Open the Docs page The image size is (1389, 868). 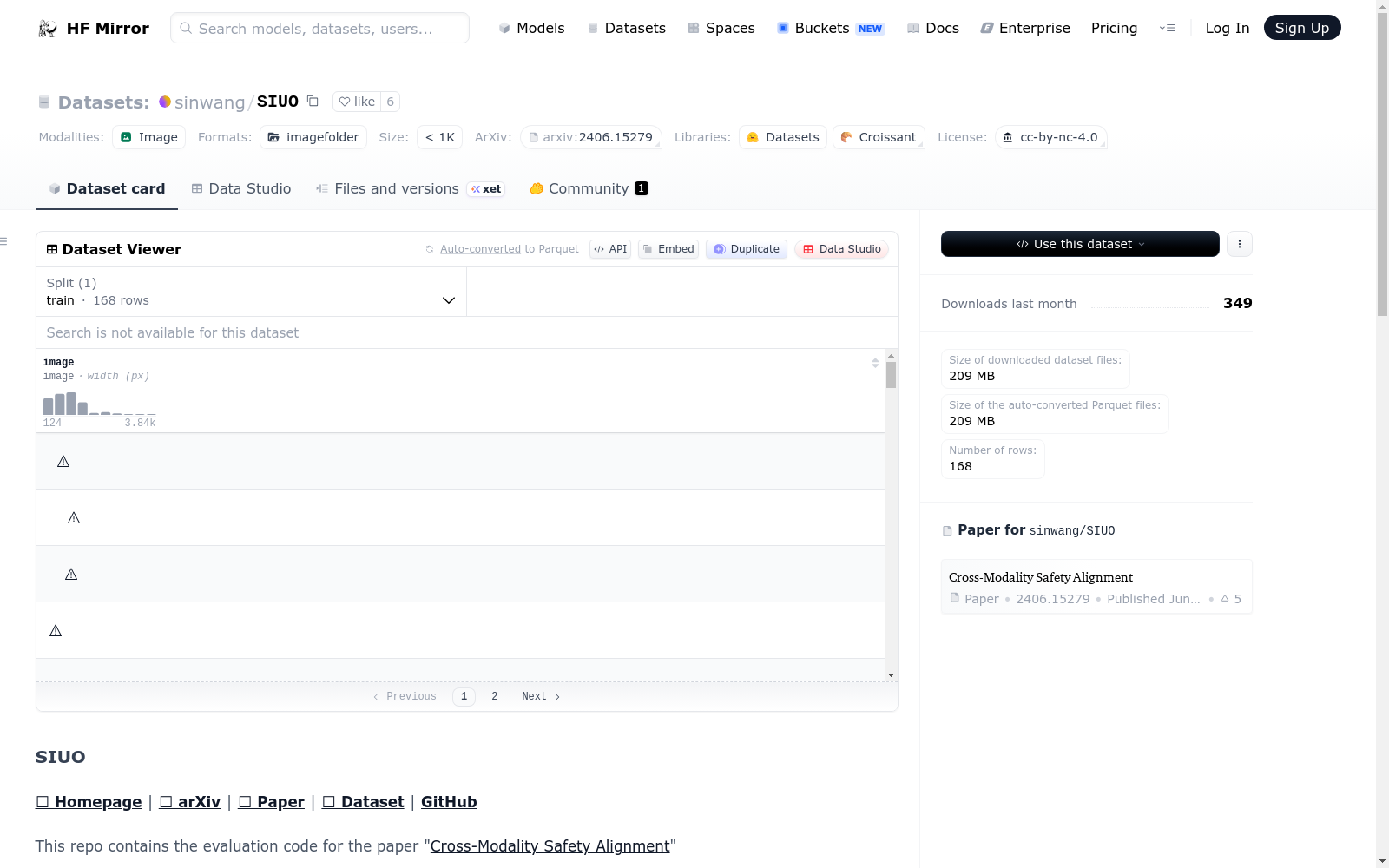tap(932, 28)
